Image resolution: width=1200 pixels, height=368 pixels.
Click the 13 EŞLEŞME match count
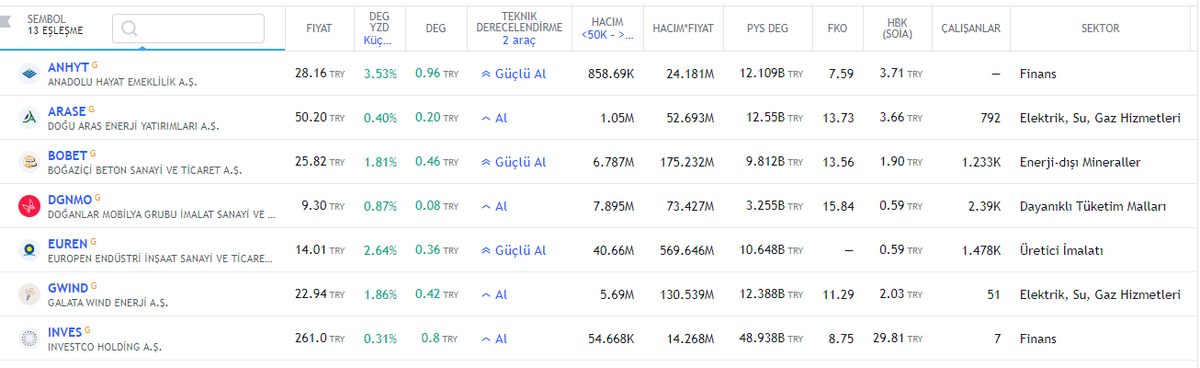[x=55, y=31]
